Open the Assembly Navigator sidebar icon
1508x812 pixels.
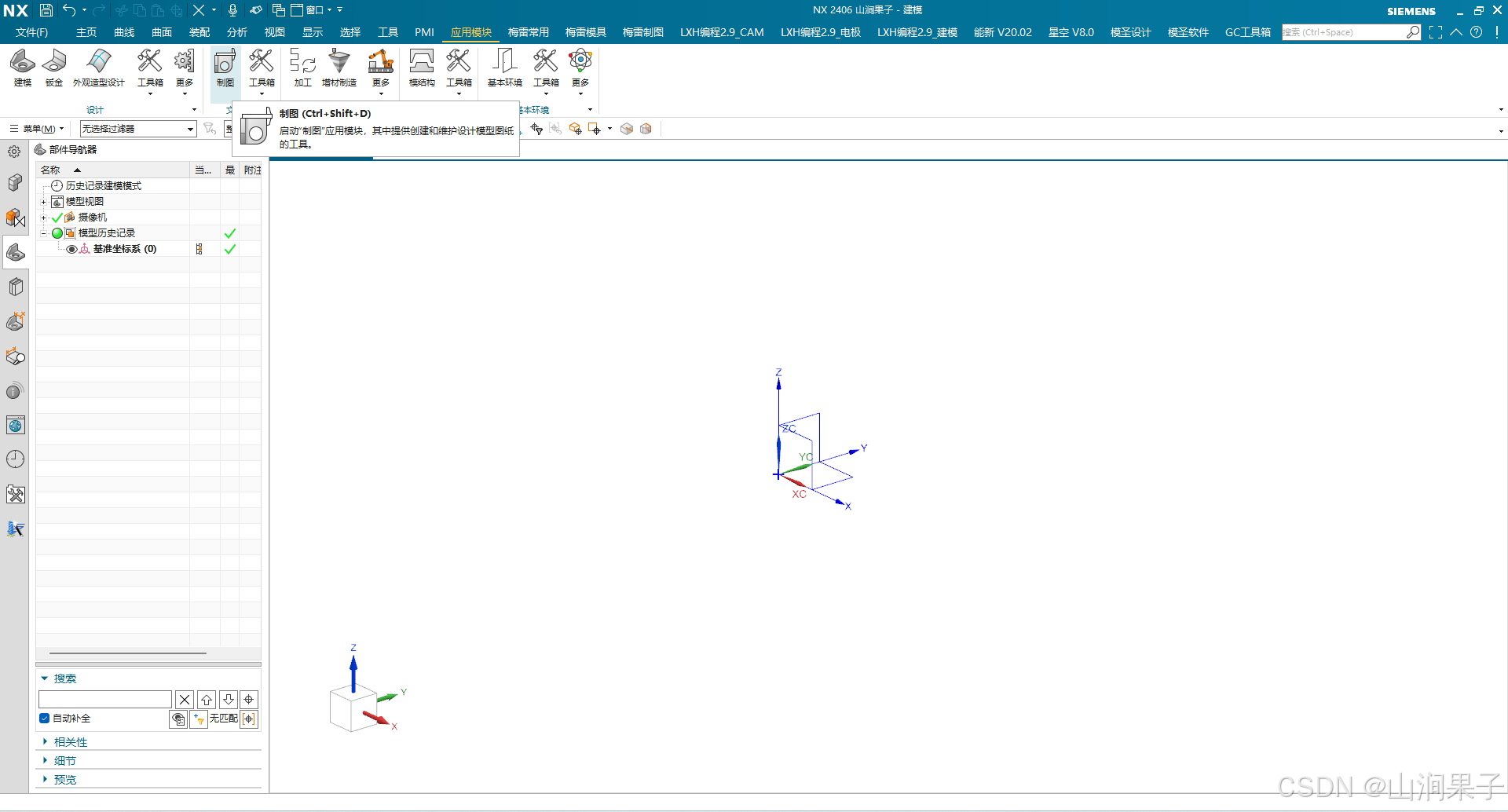(x=16, y=183)
